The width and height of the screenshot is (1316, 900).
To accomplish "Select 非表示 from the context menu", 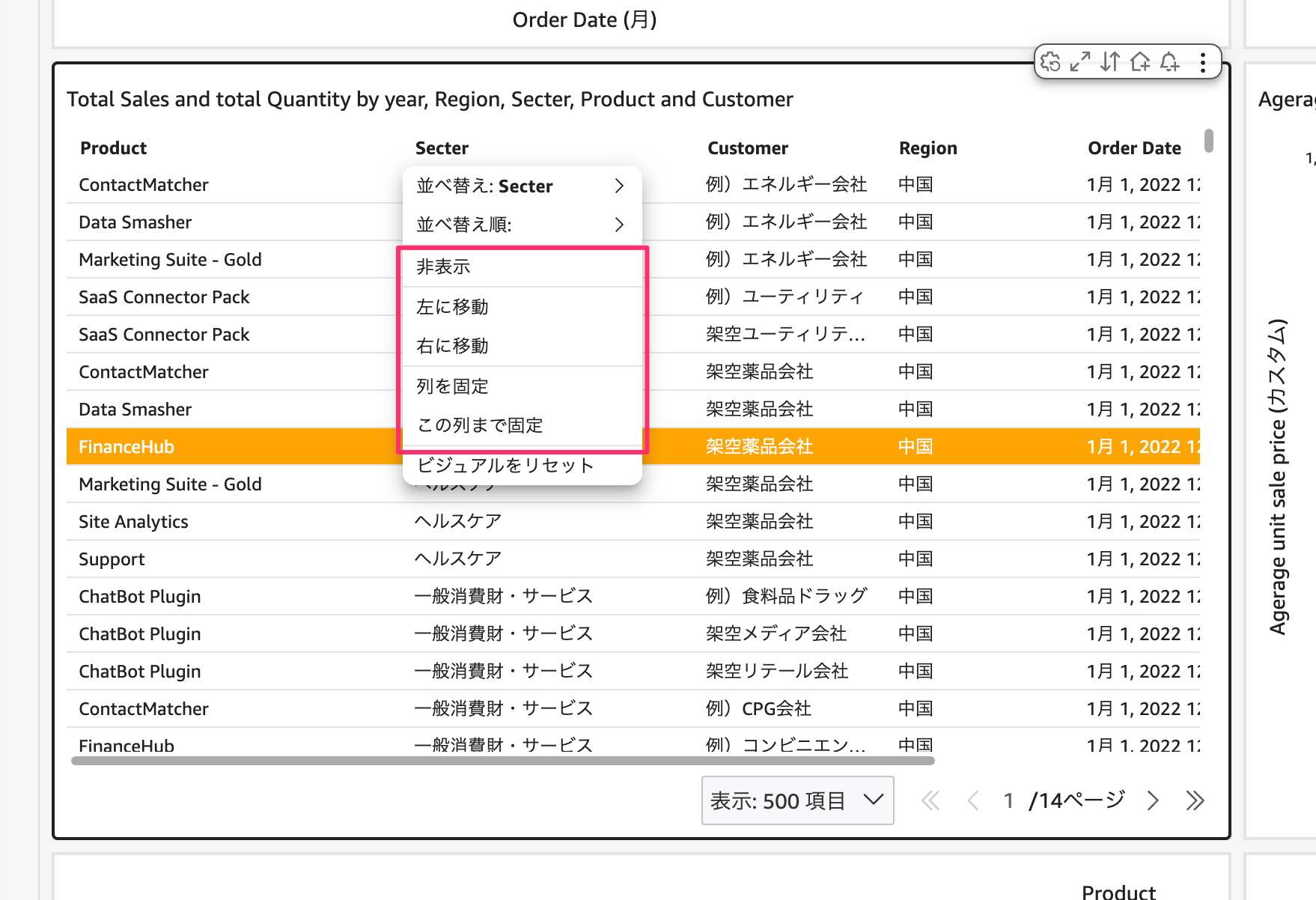I will click(522, 267).
